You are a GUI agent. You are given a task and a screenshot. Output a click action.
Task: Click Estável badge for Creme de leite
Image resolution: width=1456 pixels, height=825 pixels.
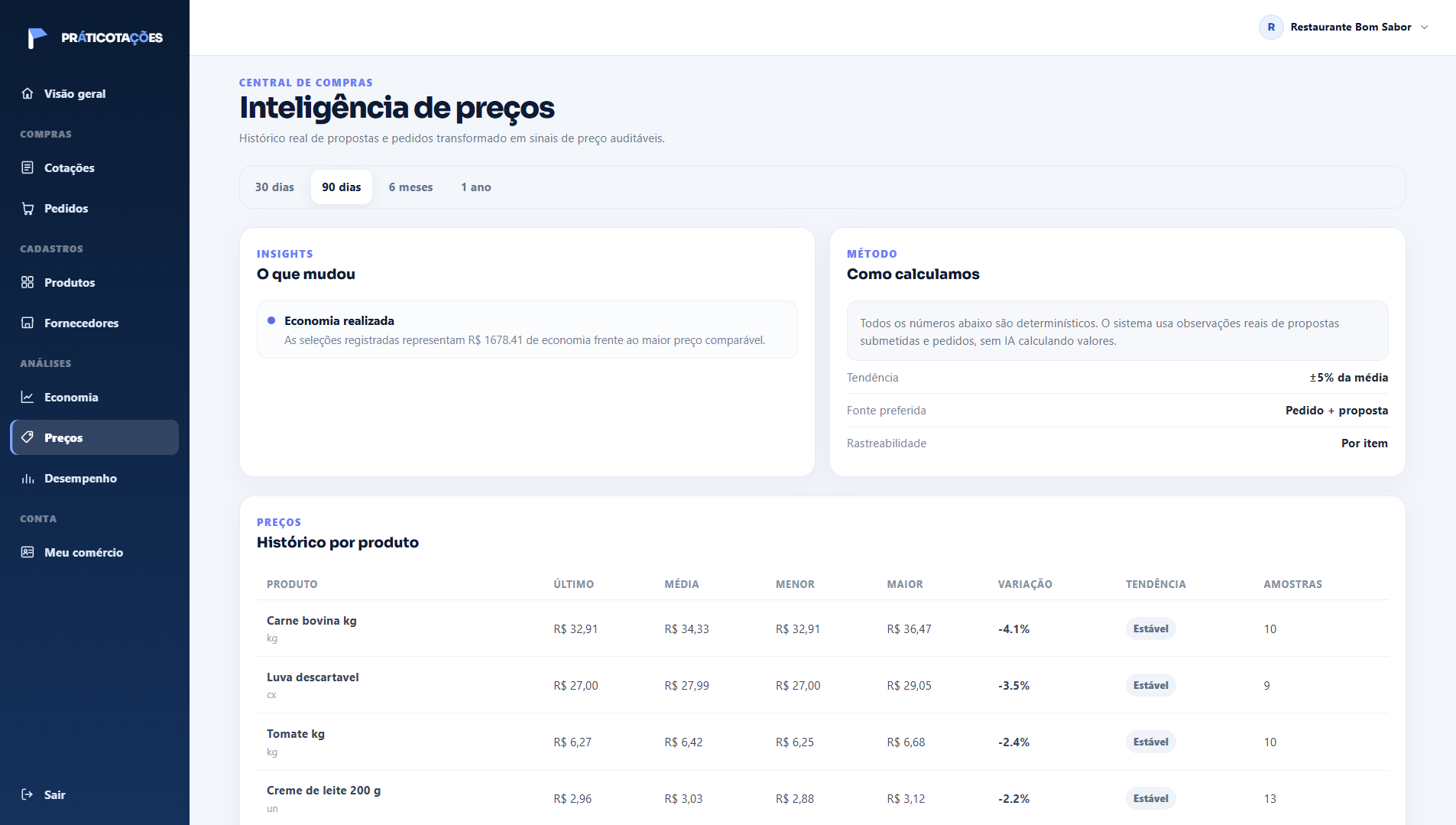point(1151,798)
